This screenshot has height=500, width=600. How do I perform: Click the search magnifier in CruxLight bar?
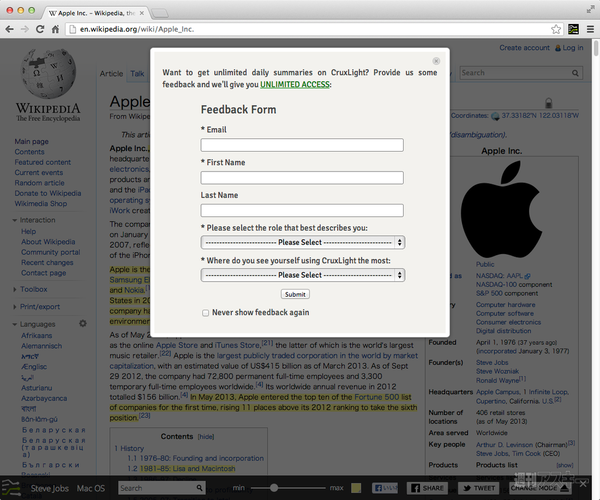(x=199, y=488)
